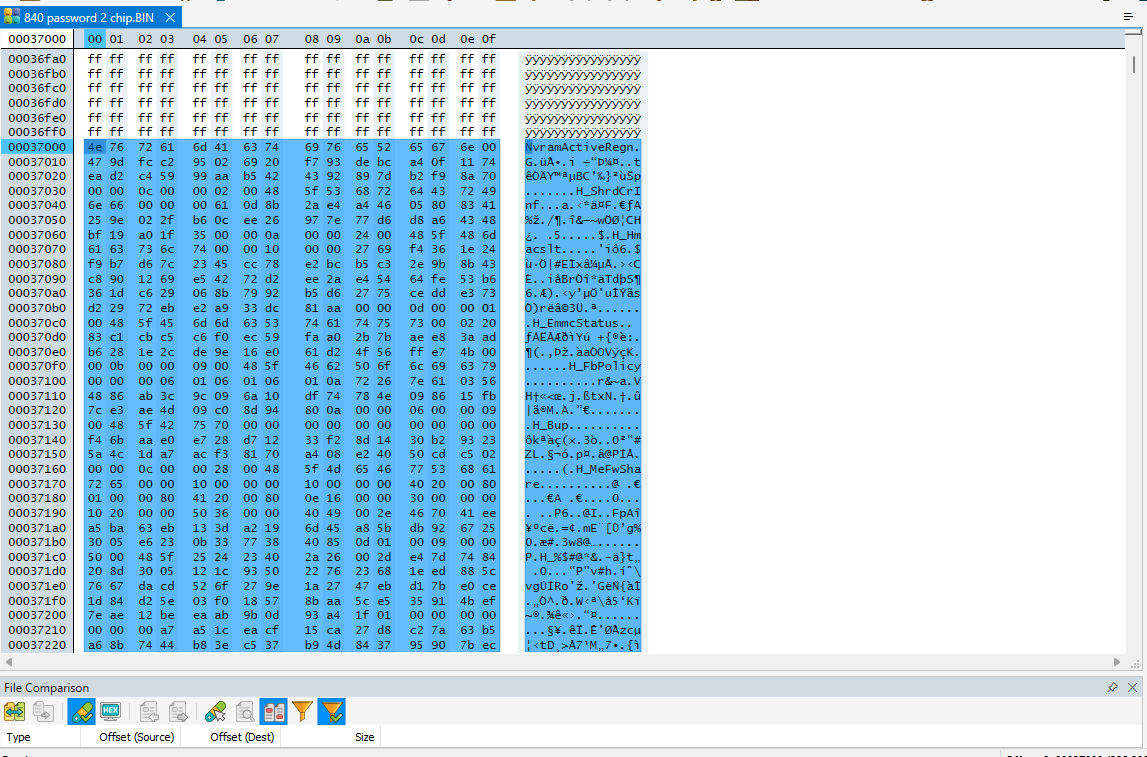Sort by the Type column header

[18, 737]
